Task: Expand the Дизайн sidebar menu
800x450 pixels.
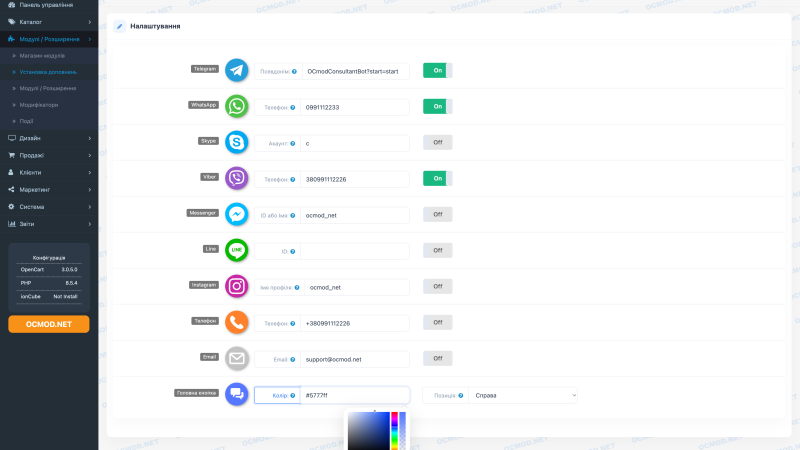Action: [x=49, y=138]
